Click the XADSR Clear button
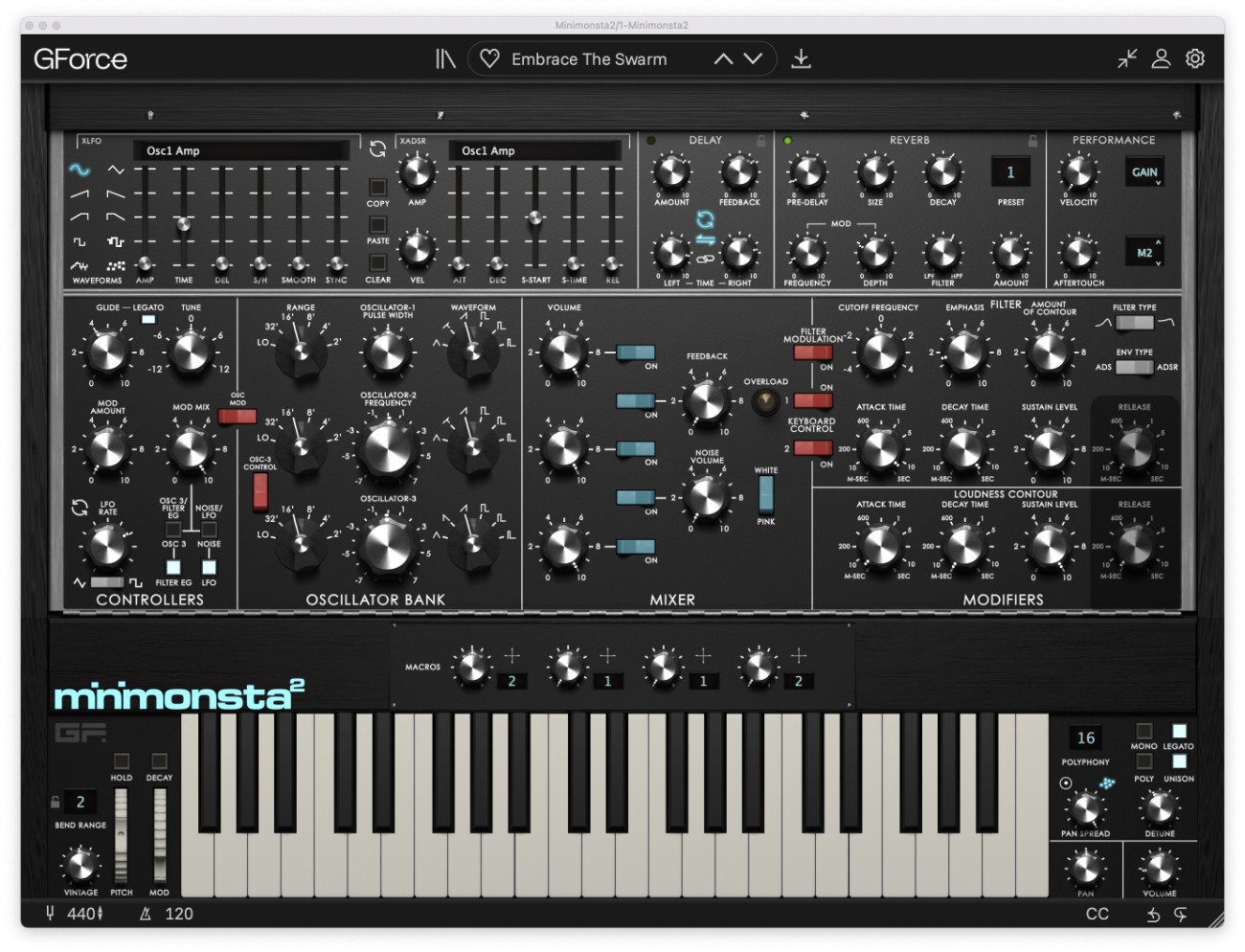The width and height of the screenshot is (1245, 952). point(378,262)
